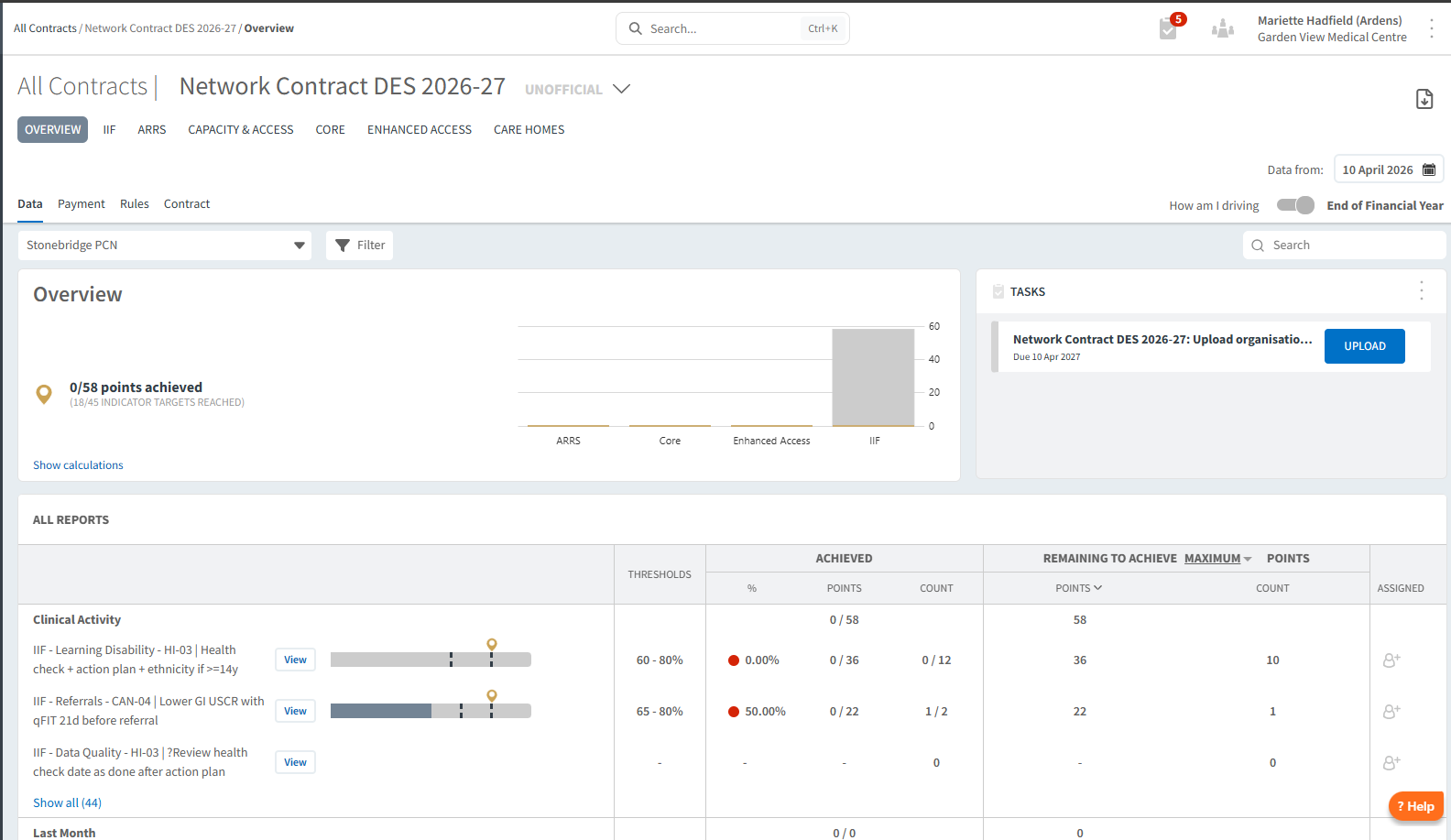
Task: Click the Show calculations link
Action: [x=78, y=465]
